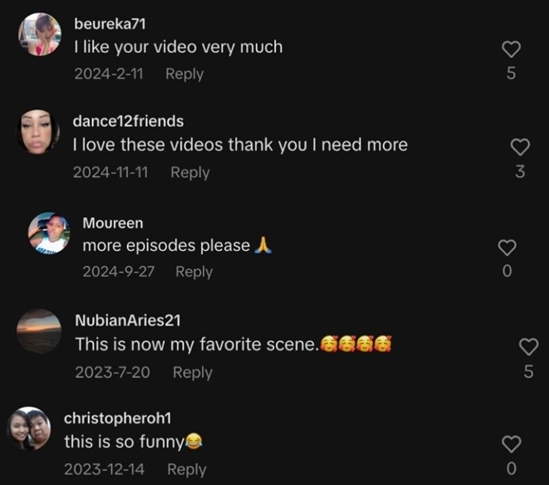
Task: Like beureka71's comment with the heart
Action: pyautogui.click(x=511, y=49)
